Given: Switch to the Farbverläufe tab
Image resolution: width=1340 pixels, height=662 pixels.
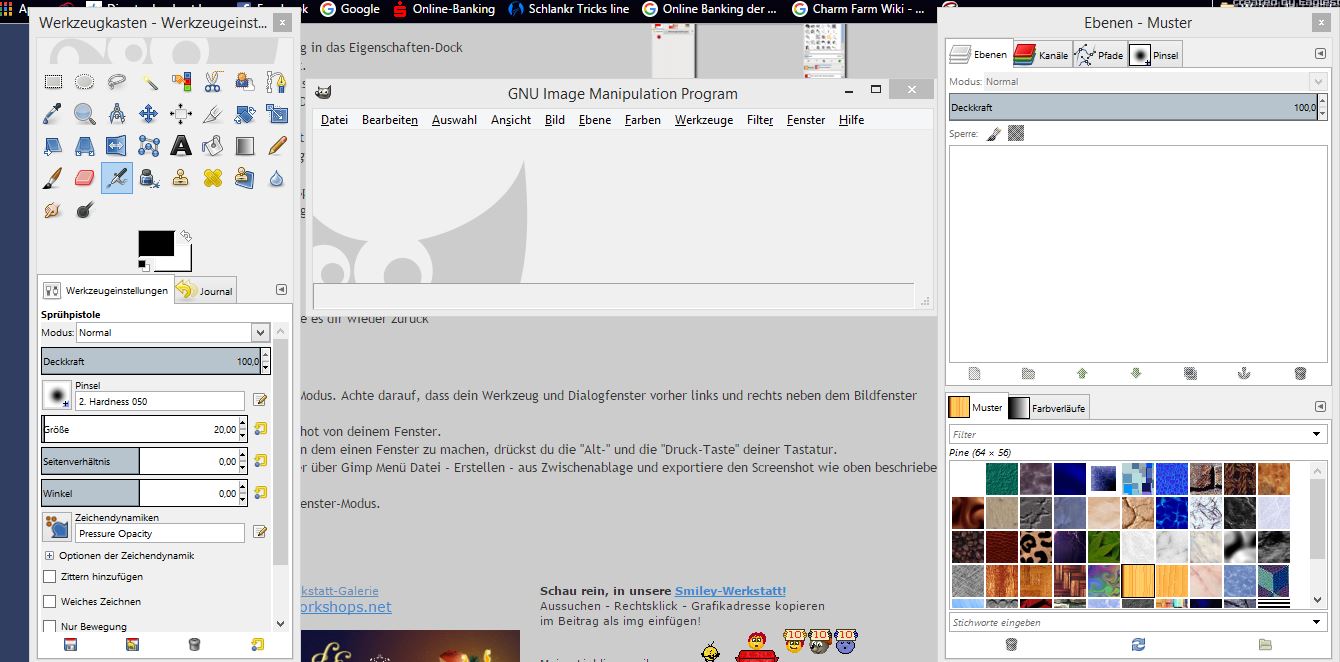Looking at the screenshot, I should pos(1048,408).
